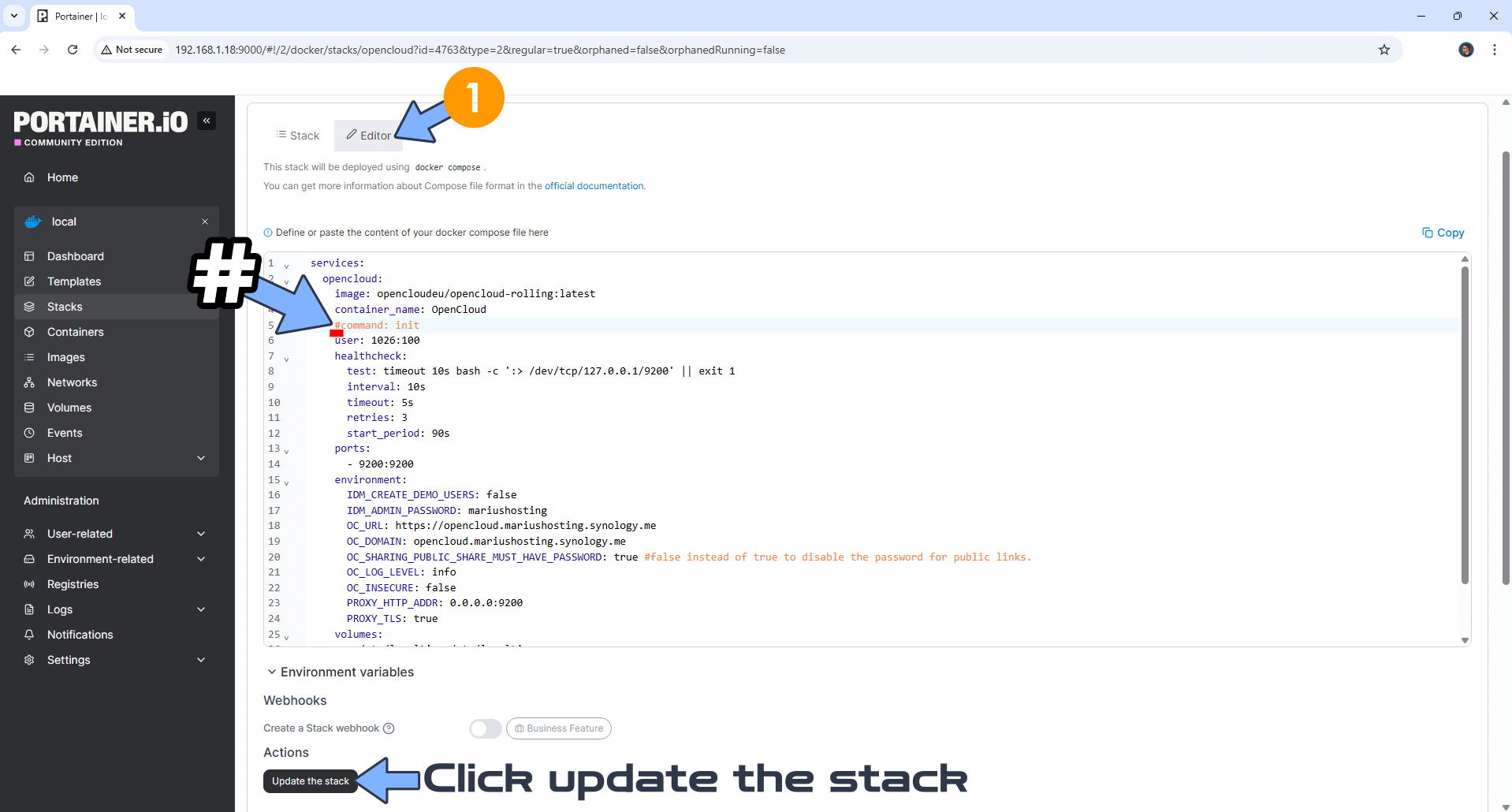Switch to the Stack tab
The height and width of the screenshot is (812, 1512).
(x=297, y=136)
